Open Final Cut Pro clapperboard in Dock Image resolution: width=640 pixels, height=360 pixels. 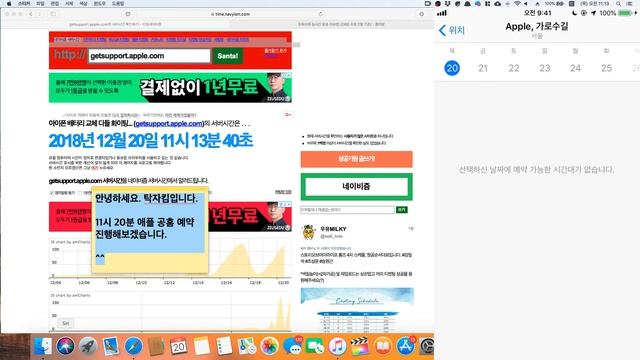pos(360,347)
